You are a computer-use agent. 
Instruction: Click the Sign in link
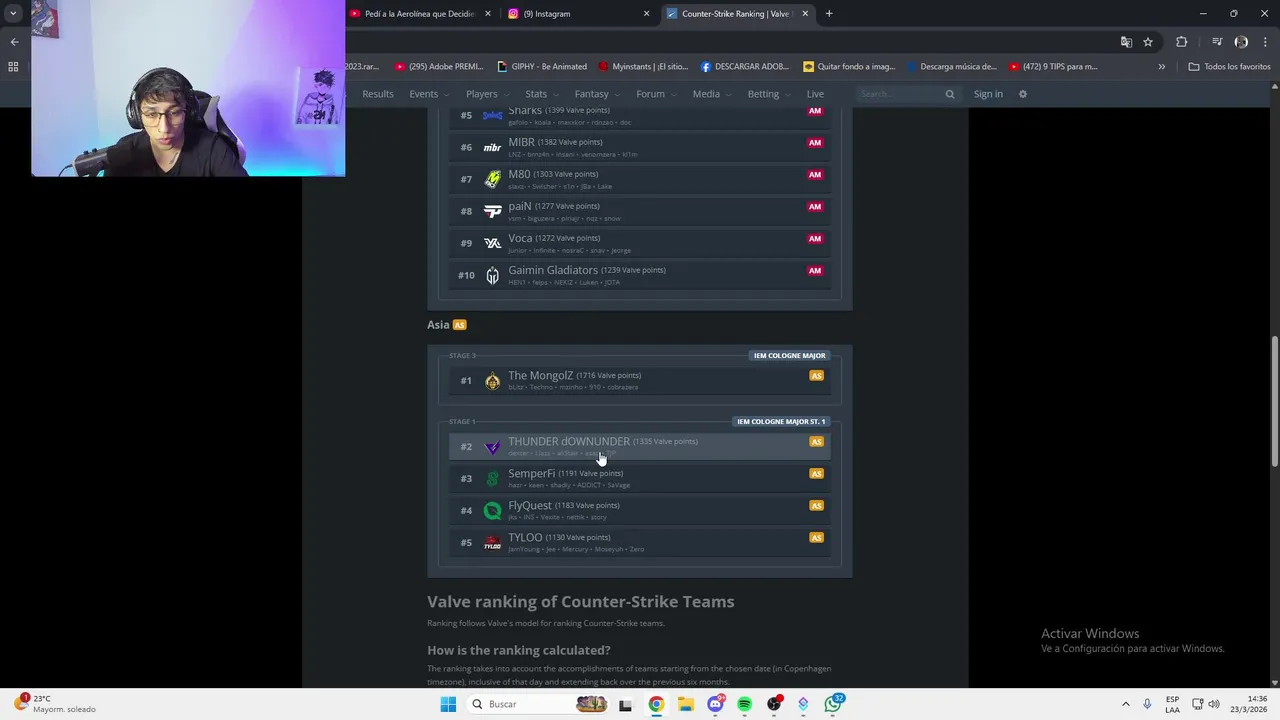(x=988, y=94)
